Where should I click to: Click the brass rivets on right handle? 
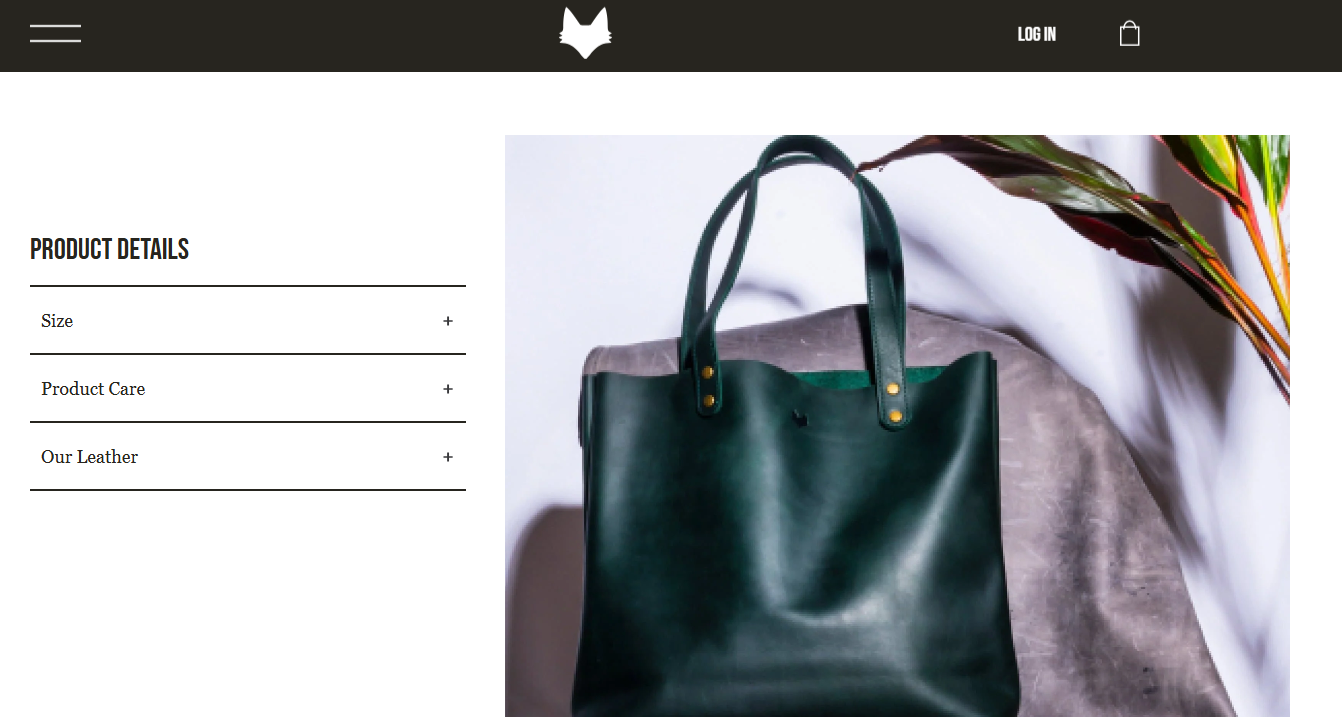893,402
